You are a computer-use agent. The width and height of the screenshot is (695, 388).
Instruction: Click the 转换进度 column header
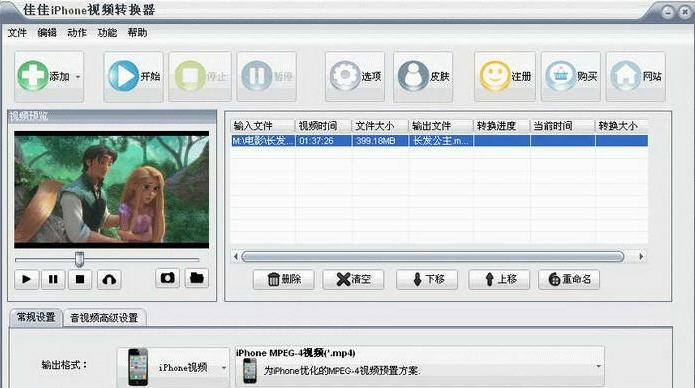(x=502, y=126)
